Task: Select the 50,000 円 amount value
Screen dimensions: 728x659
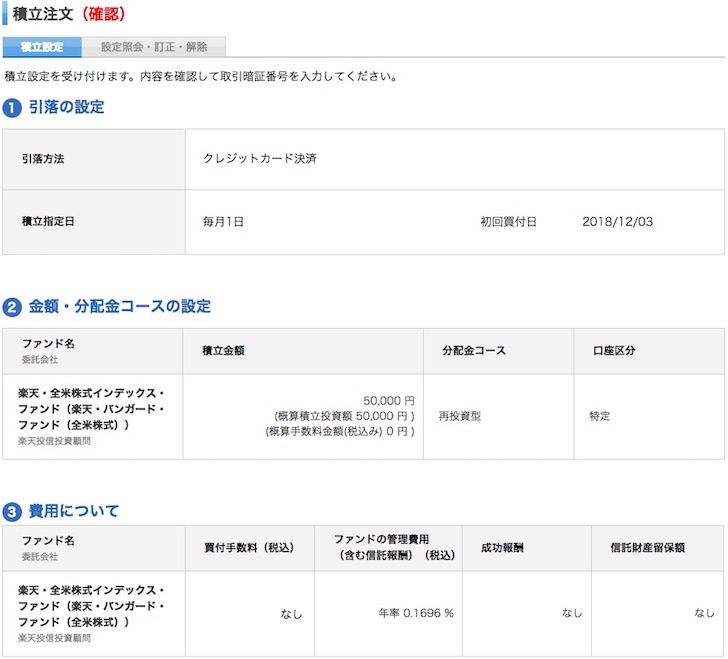Action: (x=389, y=401)
